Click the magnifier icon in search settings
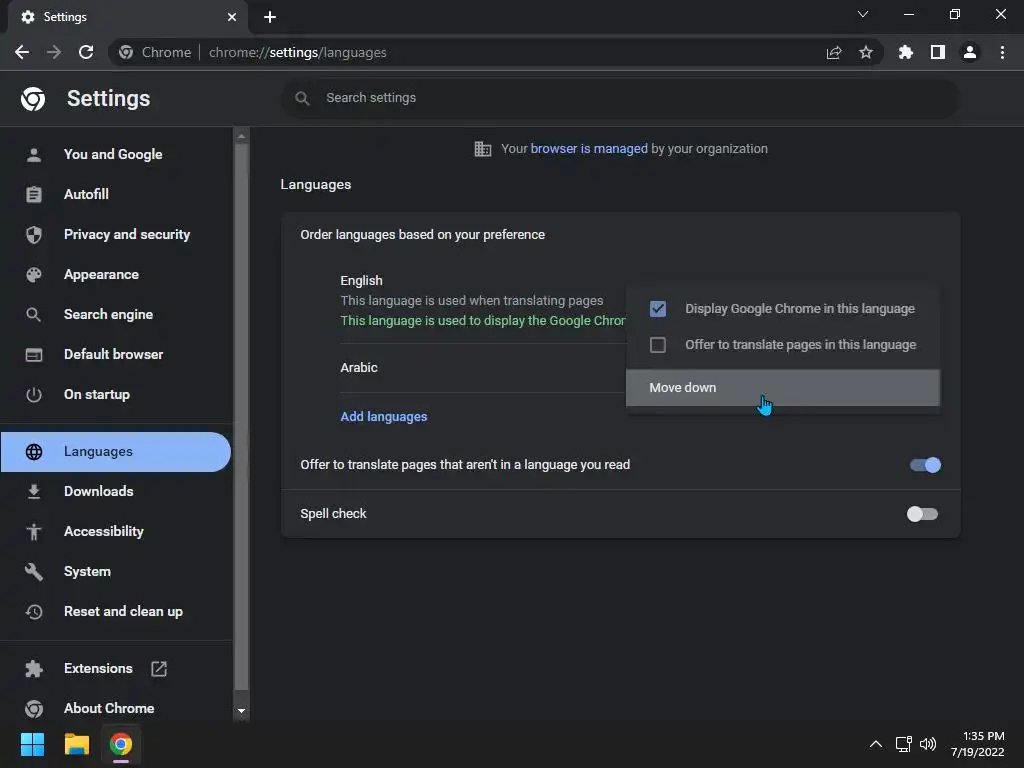Image resolution: width=1024 pixels, height=768 pixels. pyautogui.click(x=302, y=98)
